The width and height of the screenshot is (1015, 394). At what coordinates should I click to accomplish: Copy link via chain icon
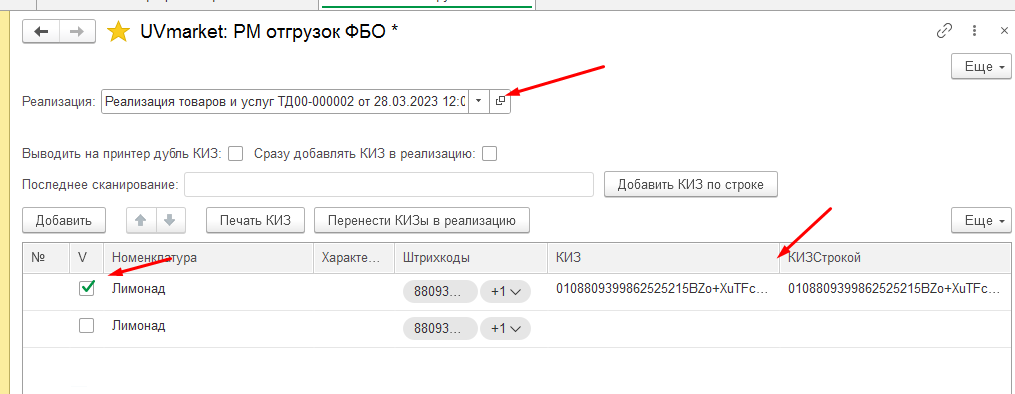[x=944, y=30]
